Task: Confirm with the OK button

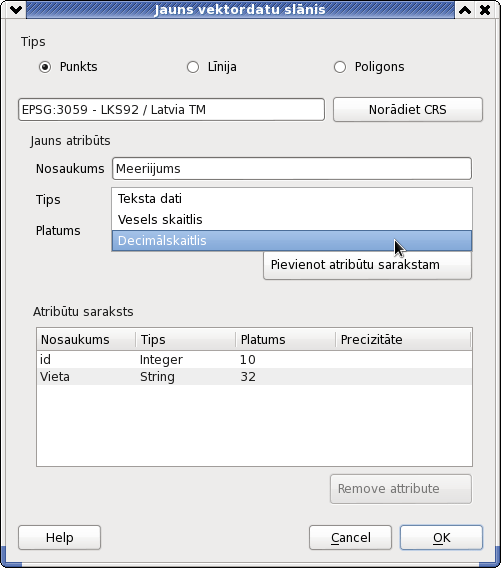Action: click(x=441, y=538)
